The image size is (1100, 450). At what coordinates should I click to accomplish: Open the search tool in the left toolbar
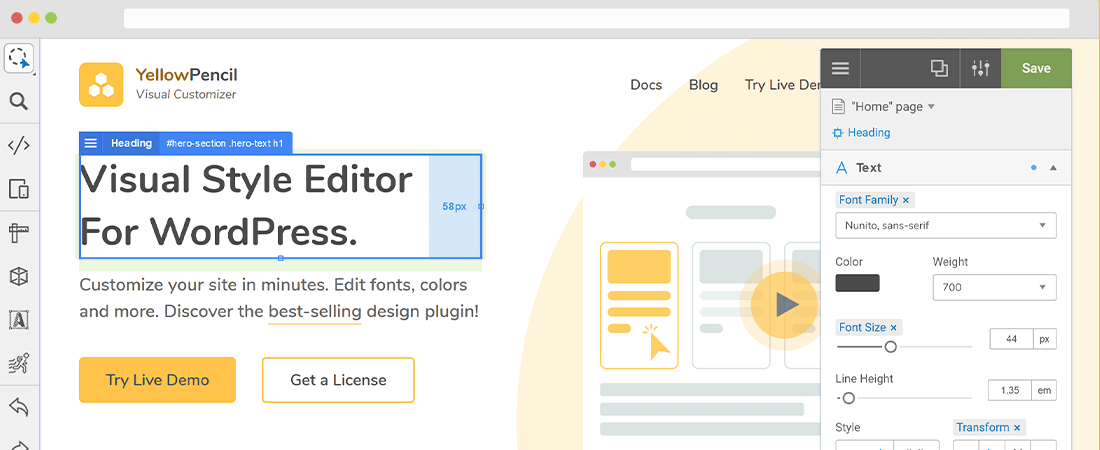(19, 102)
